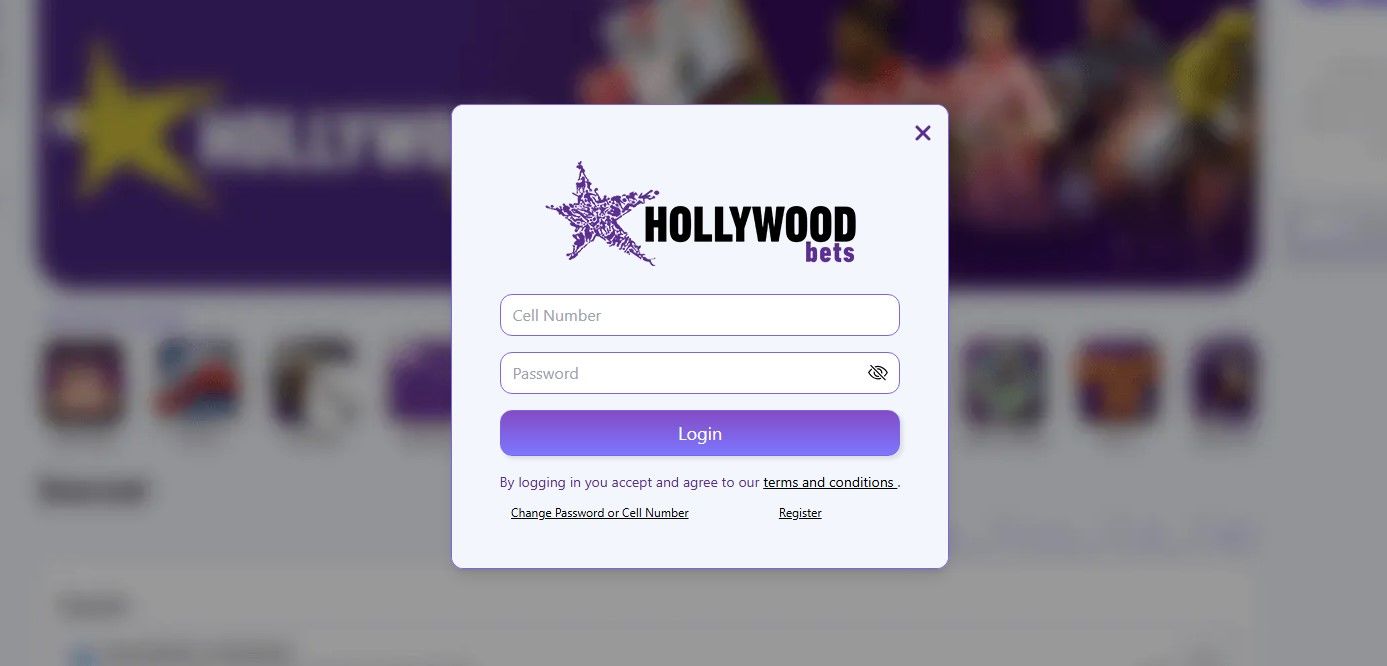Close the login dialog with the X
1387x666 pixels.
(x=922, y=133)
